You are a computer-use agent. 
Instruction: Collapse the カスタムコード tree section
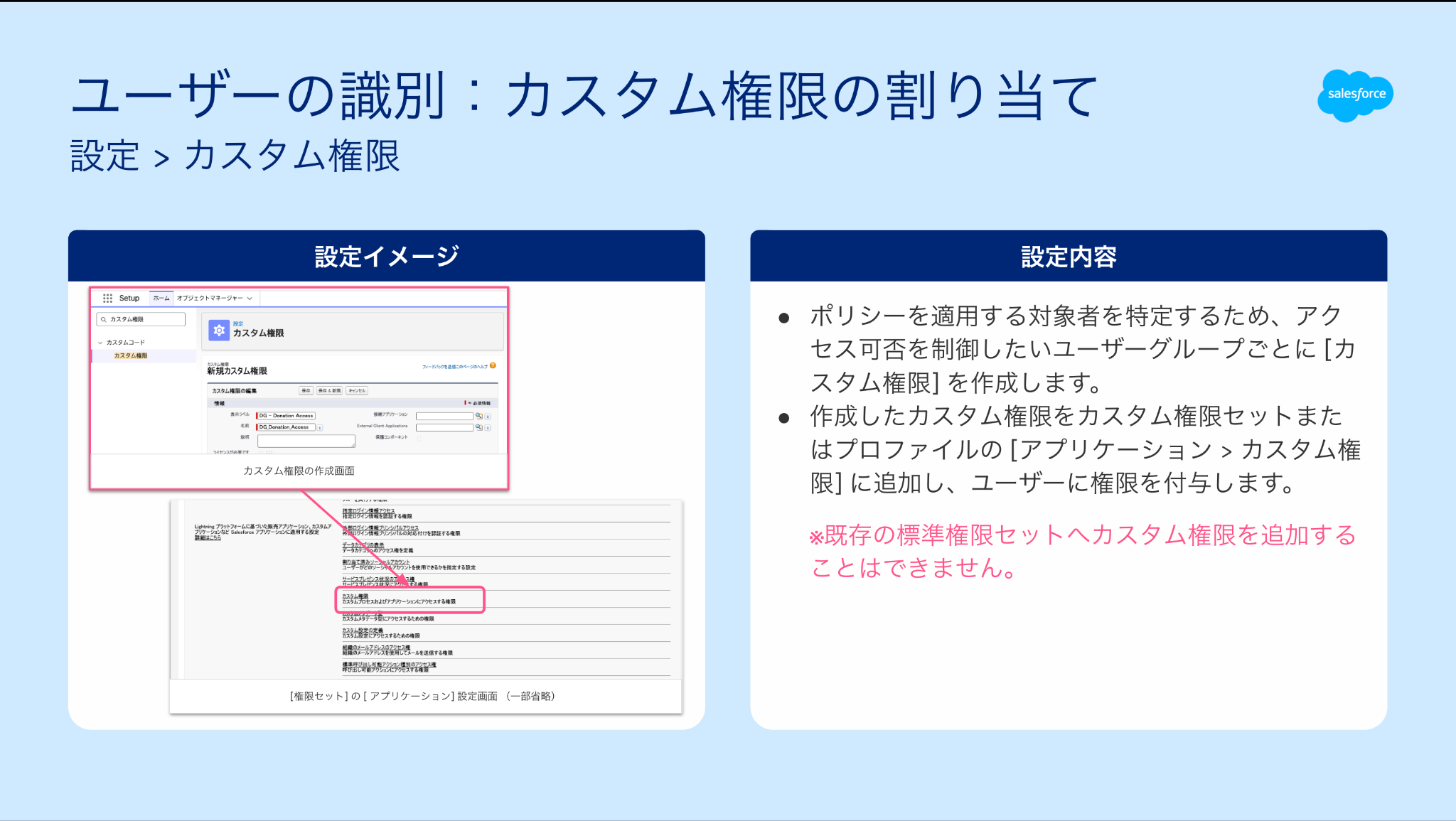pos(100,343)
